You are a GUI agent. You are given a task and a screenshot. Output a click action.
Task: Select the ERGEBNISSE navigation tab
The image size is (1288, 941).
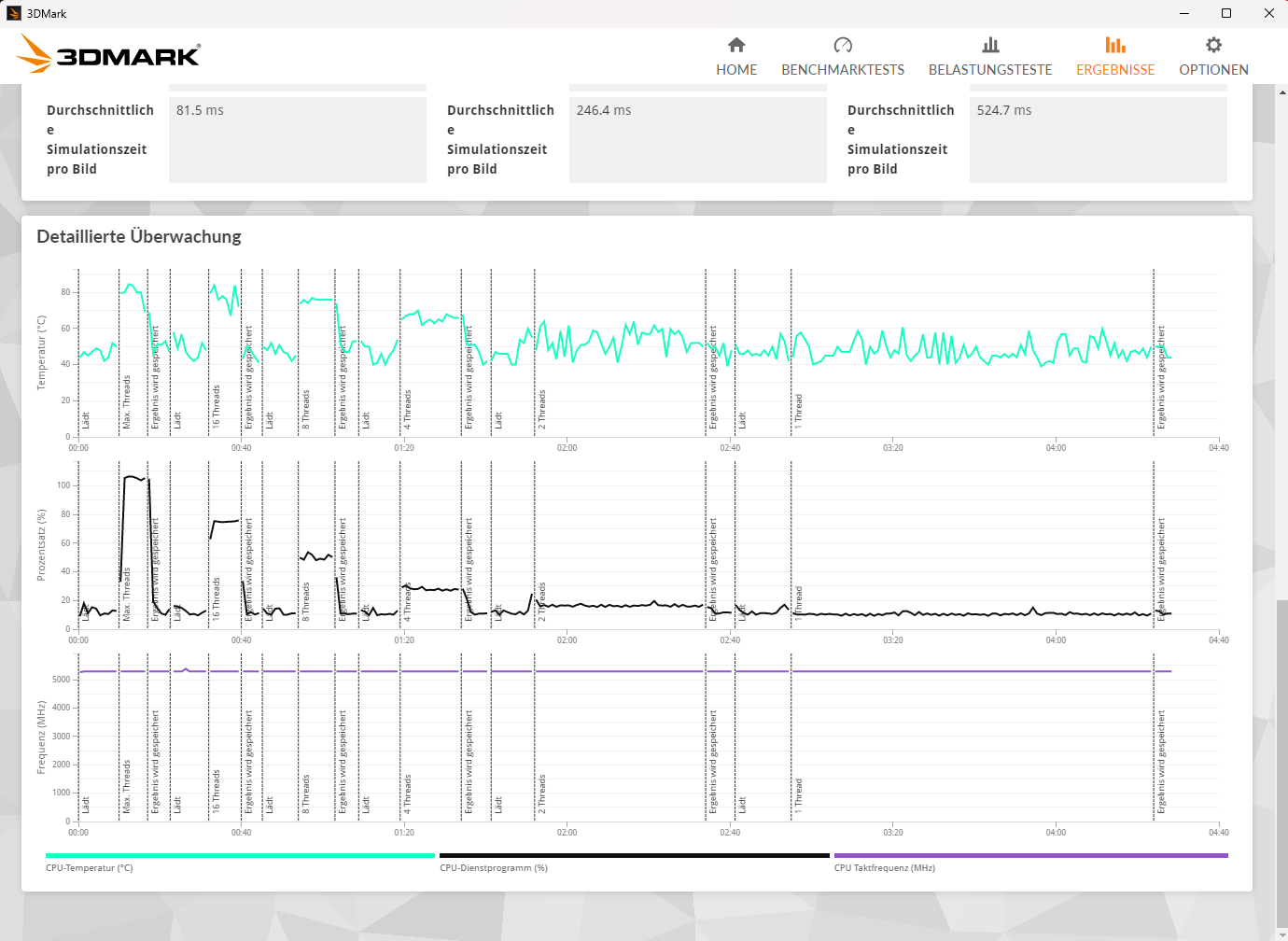(x=1115, y=69)
